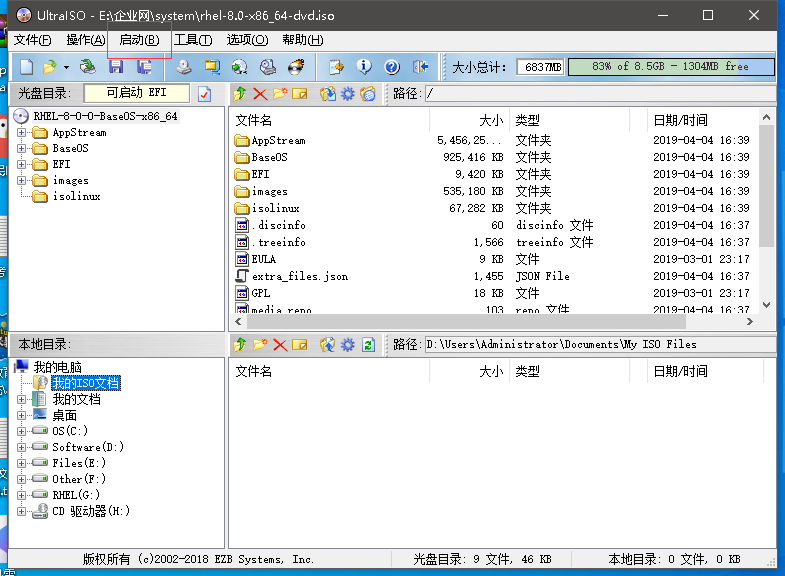Click the Save As toolbar icon
Screen dimensions: 785x576
(144, 67)
